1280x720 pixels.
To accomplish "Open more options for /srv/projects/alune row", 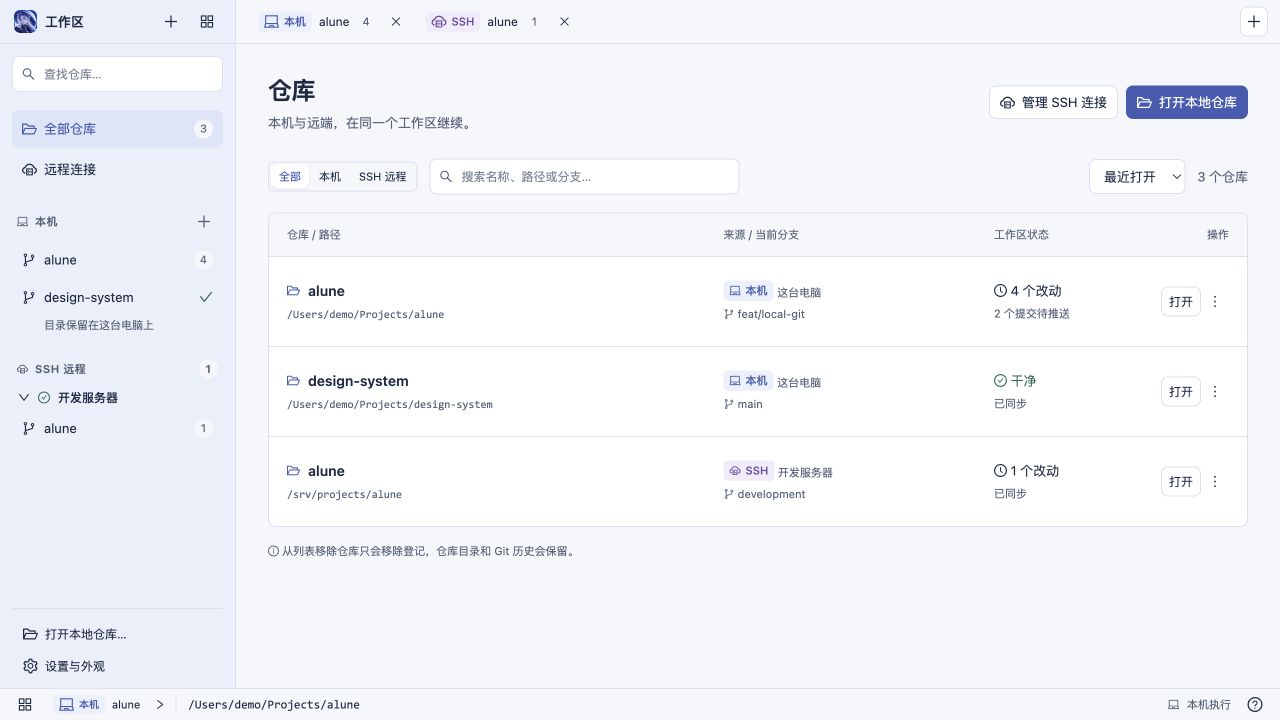I will pyautogui.click(x=1215, y=481).
